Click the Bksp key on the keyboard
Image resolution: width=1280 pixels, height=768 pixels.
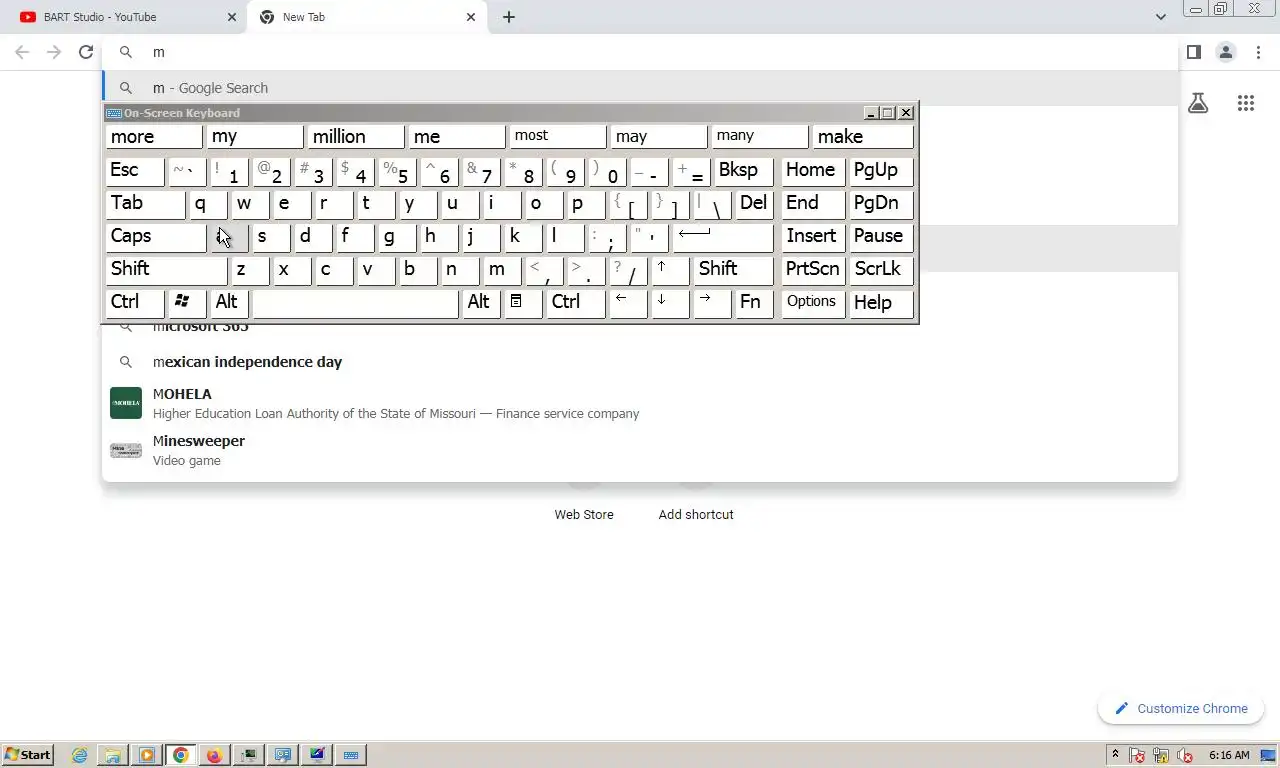click(x=744, y=171)
